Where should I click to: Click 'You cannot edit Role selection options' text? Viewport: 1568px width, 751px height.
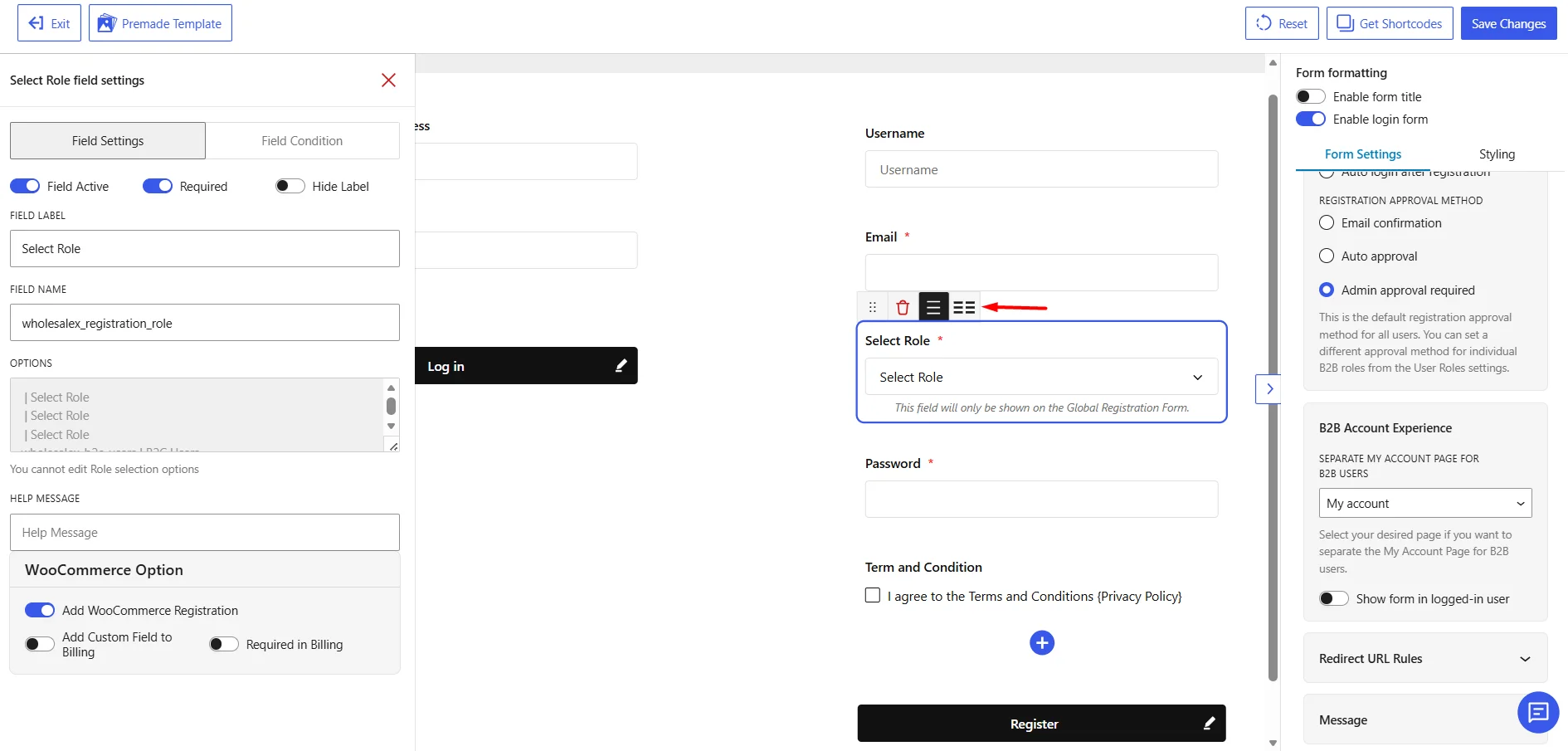coord(105,469)
